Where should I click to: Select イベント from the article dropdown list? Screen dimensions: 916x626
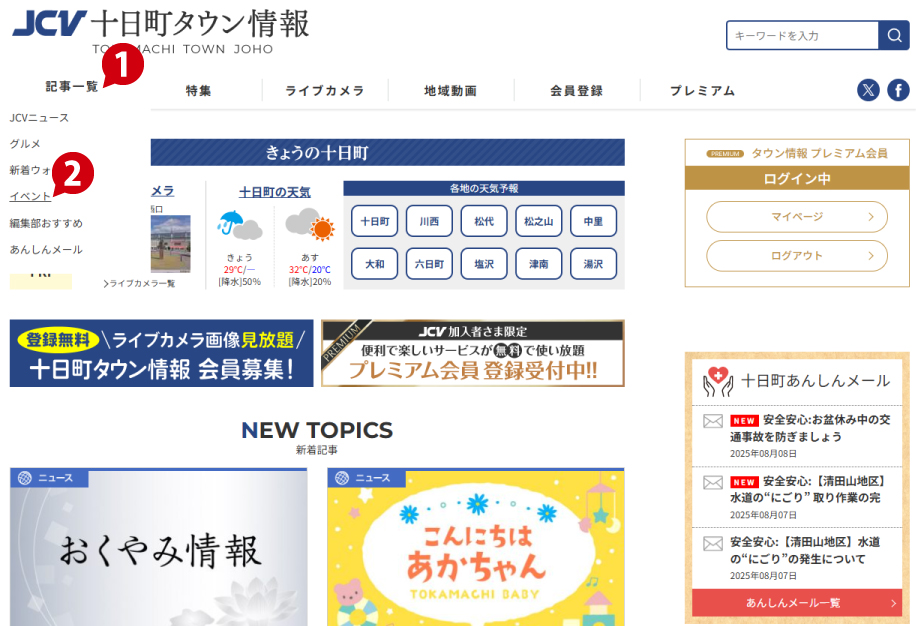(x=30, y=196)
